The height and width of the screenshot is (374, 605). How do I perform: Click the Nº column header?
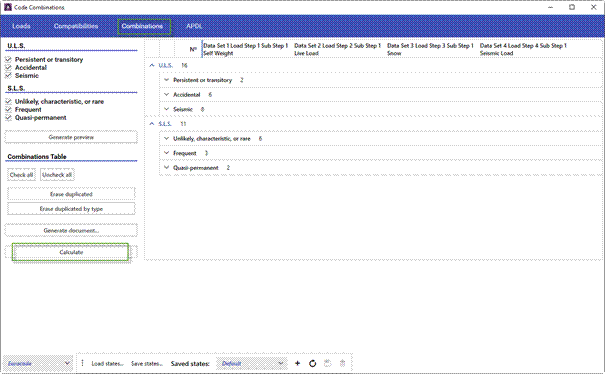(193, 49)
